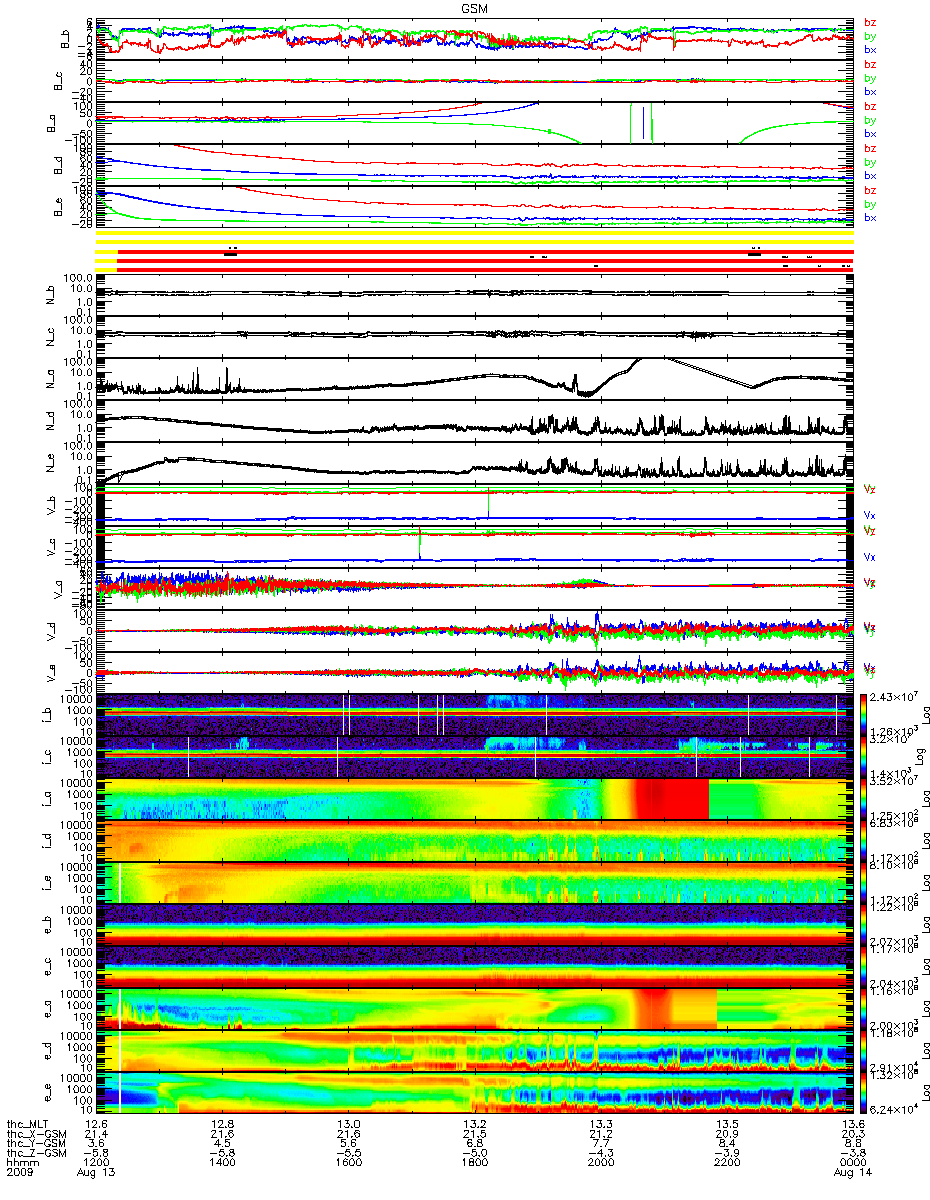Select the thc_MLT row label
This screenshot has width=930, height=1200.
pos(28,1123)
